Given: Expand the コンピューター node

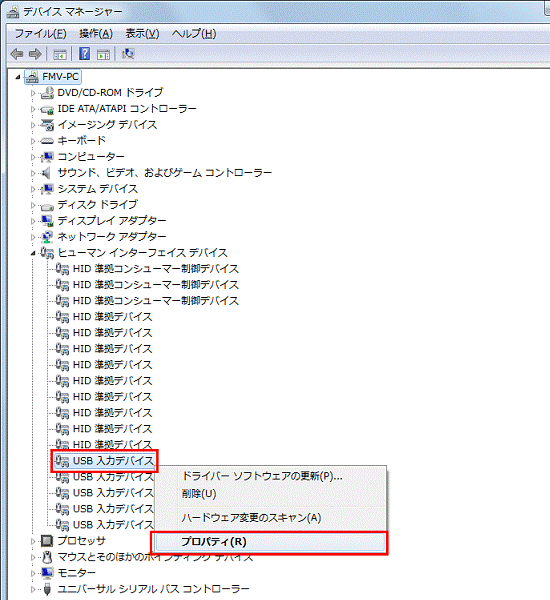Looking at the screenshot, I should click(33, 157).
